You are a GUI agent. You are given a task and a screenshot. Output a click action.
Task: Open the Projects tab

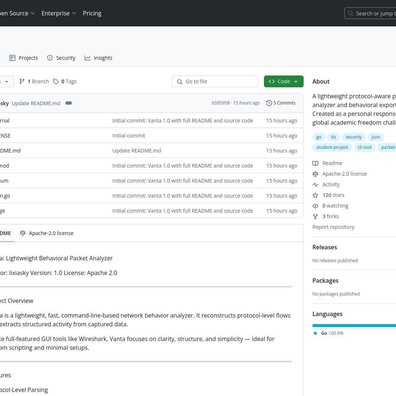point(23,58)
